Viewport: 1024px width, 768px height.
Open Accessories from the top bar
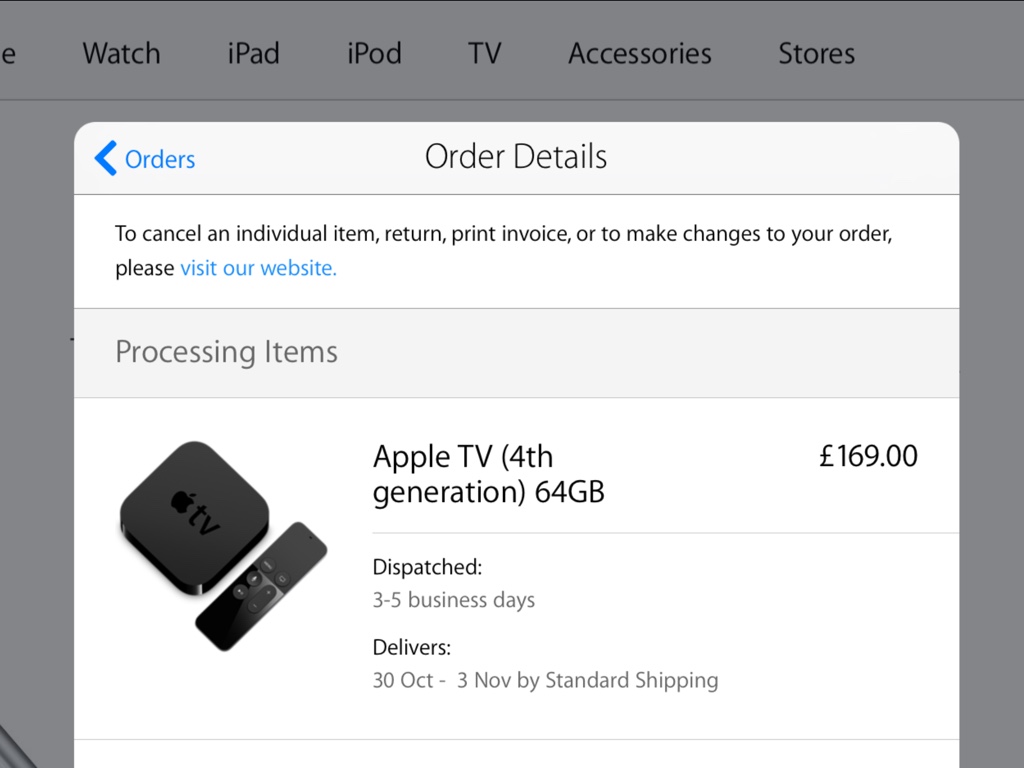click(639, 53)
